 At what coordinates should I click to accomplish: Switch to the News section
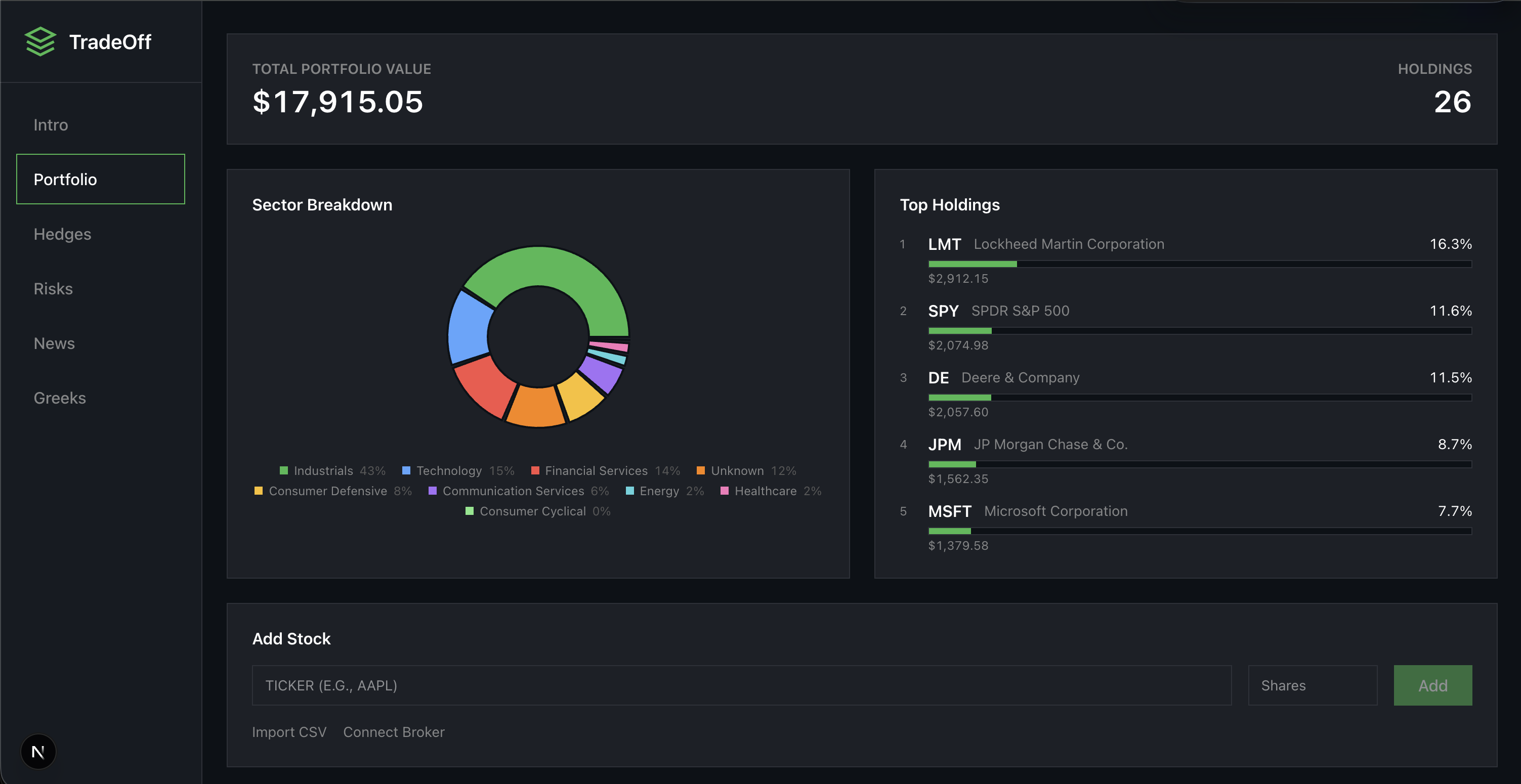(54, 343)
